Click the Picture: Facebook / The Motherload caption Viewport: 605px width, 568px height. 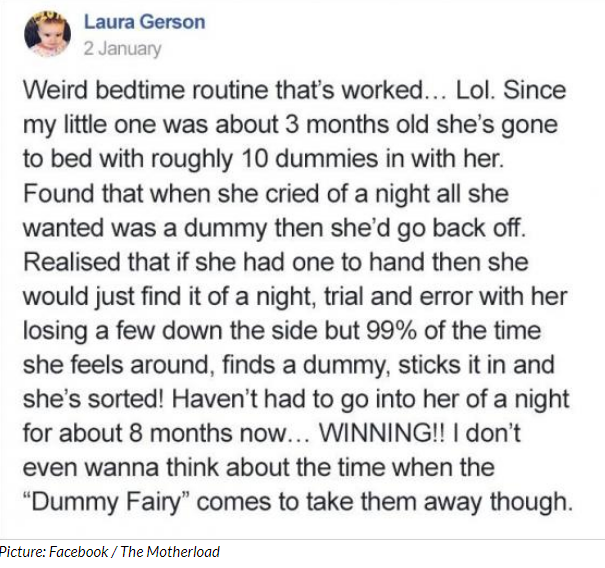(110, 551)
